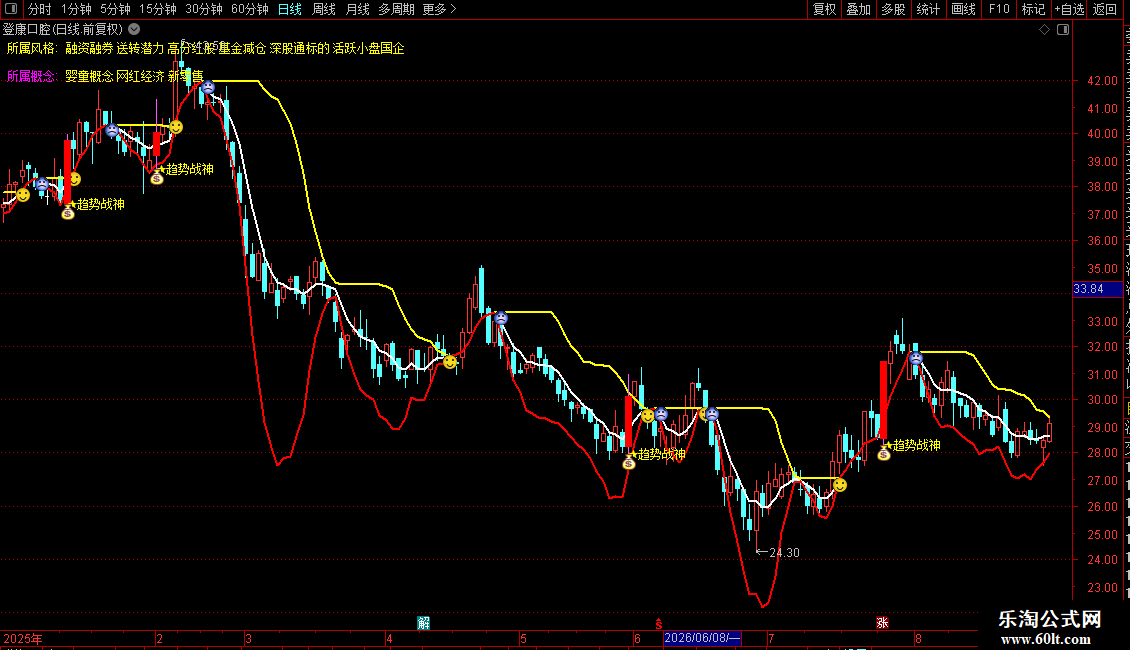Click the red dollar marker on timeline
The height and width of the screenshot is (650, 1130).
tap(658, 624)
